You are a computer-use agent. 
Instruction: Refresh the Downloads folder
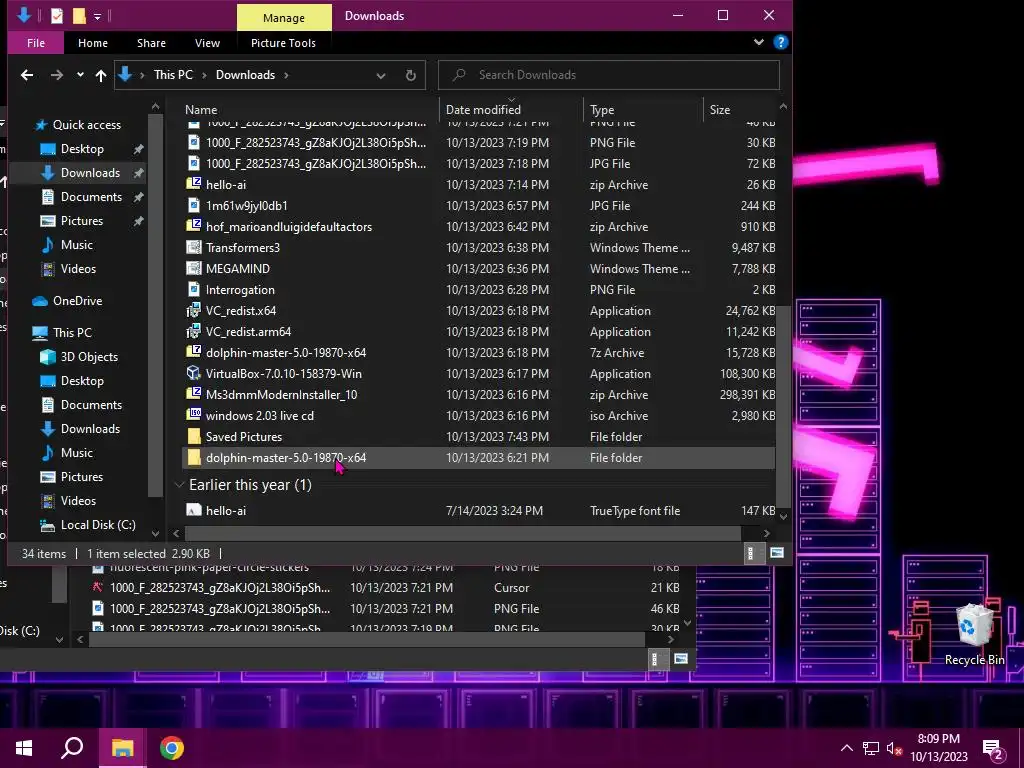(411, 76)
